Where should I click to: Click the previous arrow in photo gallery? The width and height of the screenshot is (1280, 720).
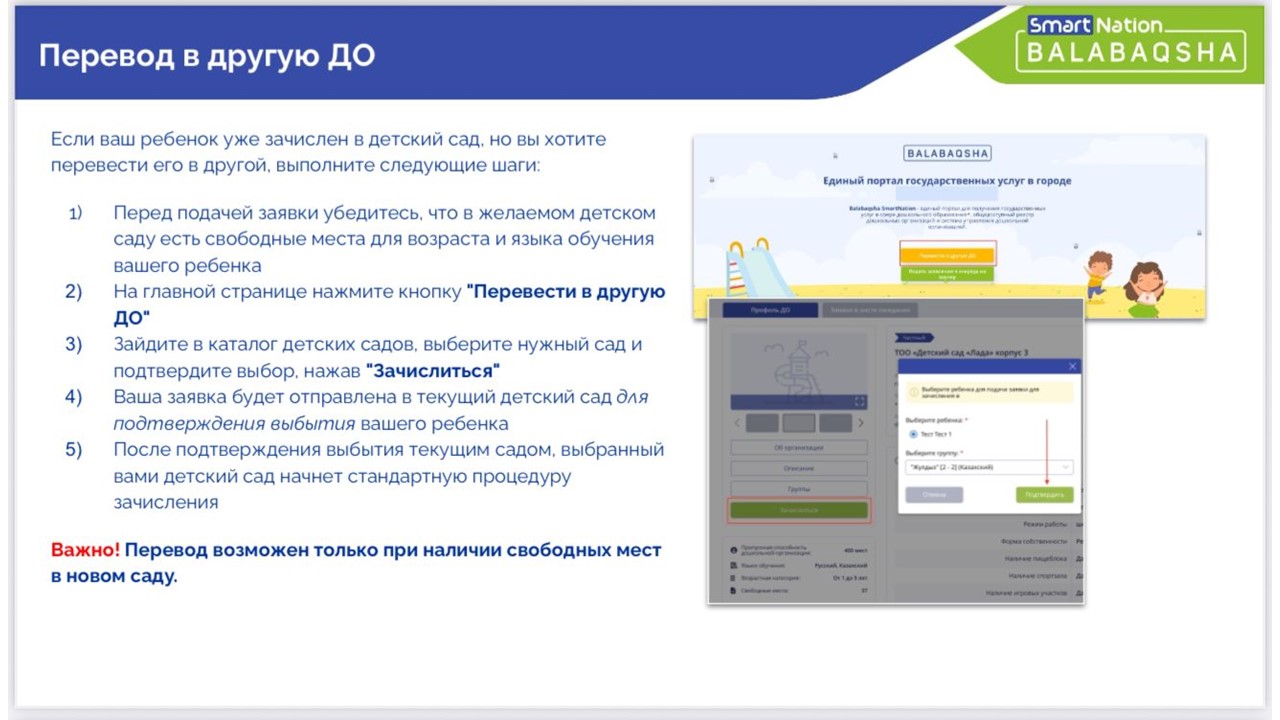(x=736, y=423)
